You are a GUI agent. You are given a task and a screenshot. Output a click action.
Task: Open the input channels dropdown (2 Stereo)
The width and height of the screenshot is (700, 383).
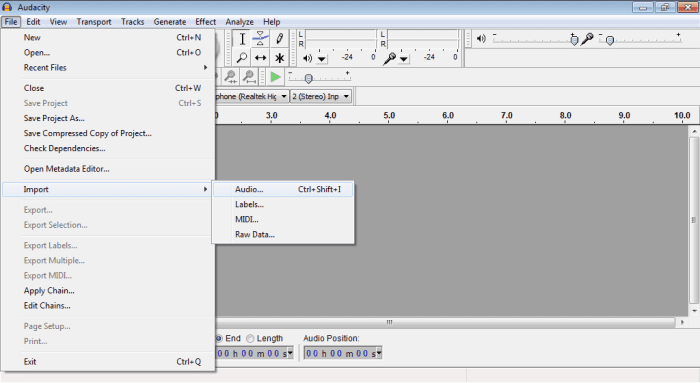(321, 96)
